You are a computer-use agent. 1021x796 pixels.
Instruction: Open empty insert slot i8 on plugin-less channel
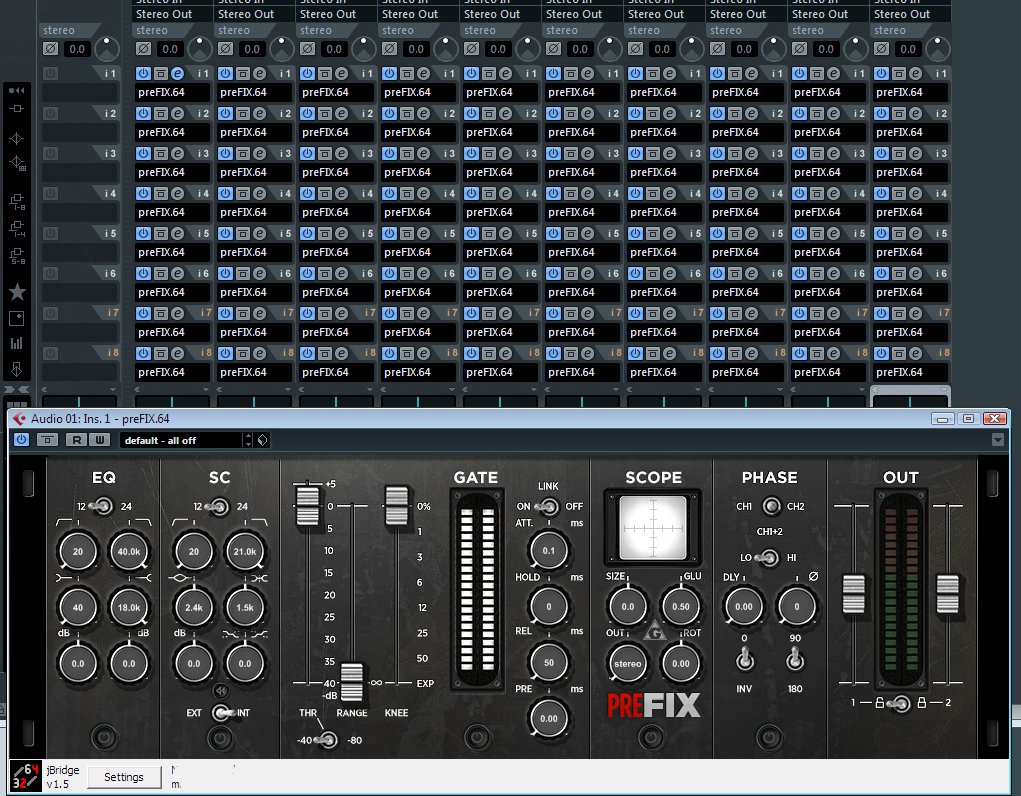coord(79,372)
